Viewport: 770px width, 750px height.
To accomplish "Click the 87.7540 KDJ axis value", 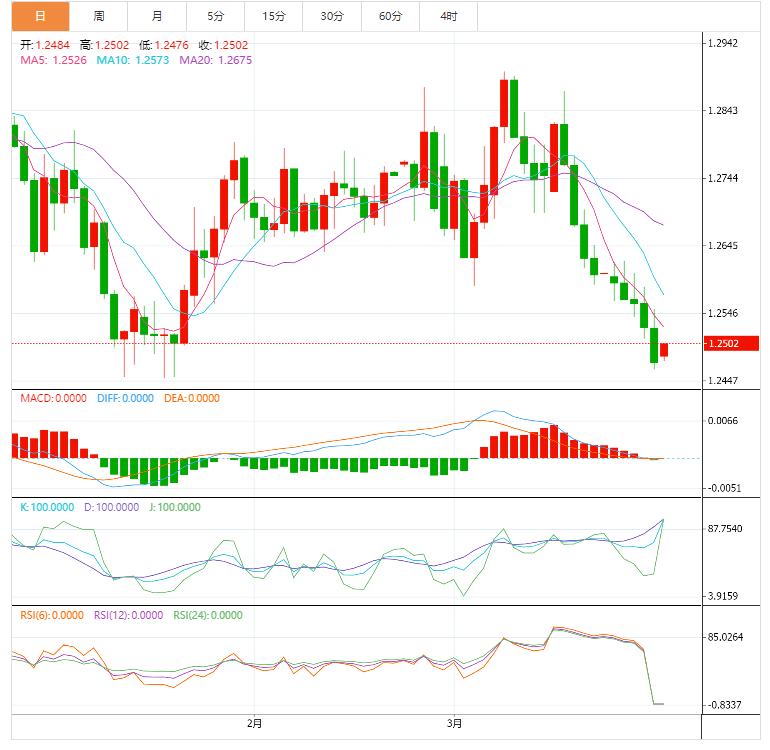I will [725, 529].
